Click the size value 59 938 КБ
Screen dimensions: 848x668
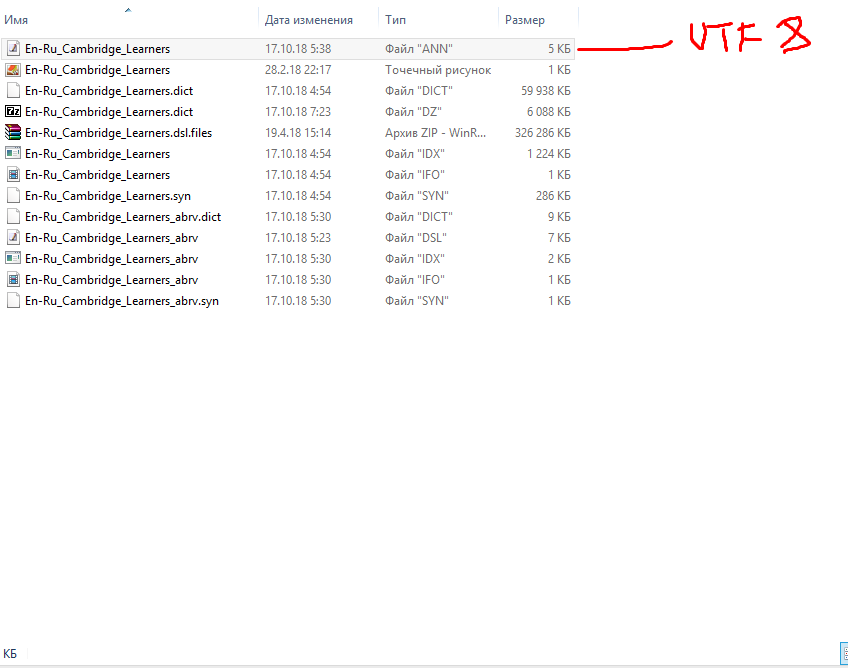pyautogui.click(x=546, y=91)
